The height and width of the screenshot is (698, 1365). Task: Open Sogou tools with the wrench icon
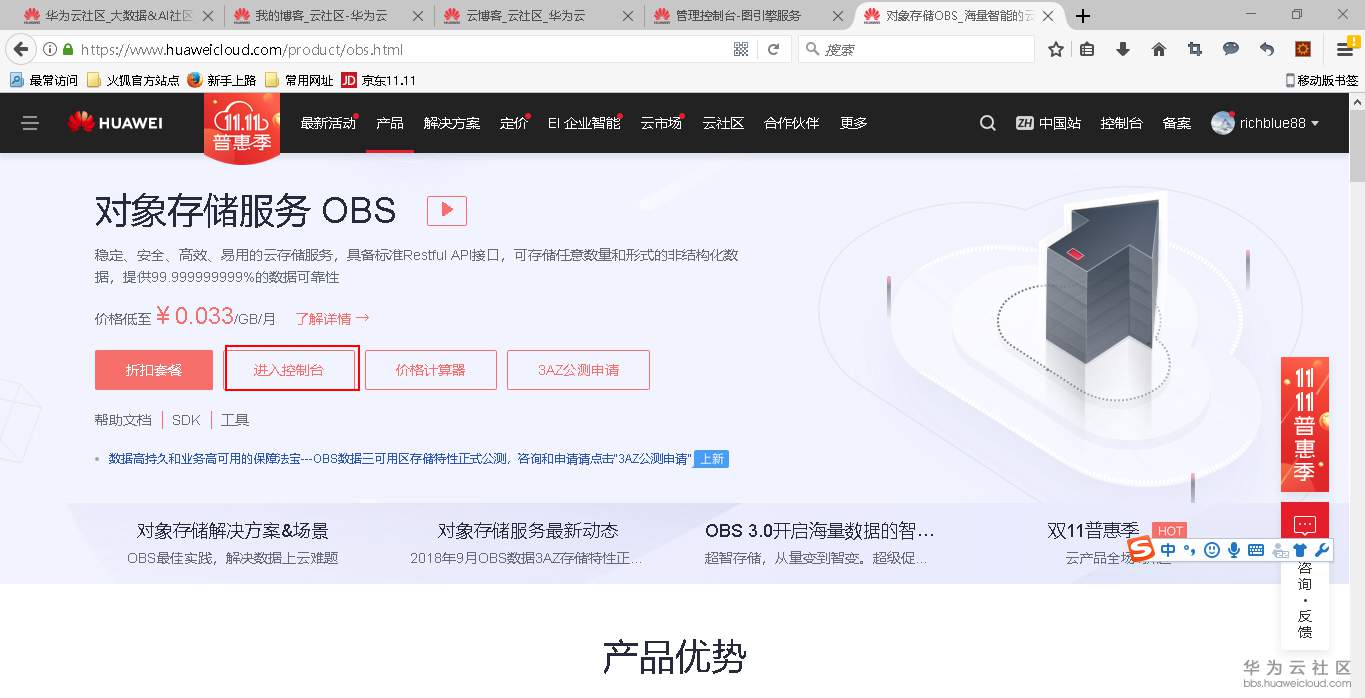tap(1320, 549)
